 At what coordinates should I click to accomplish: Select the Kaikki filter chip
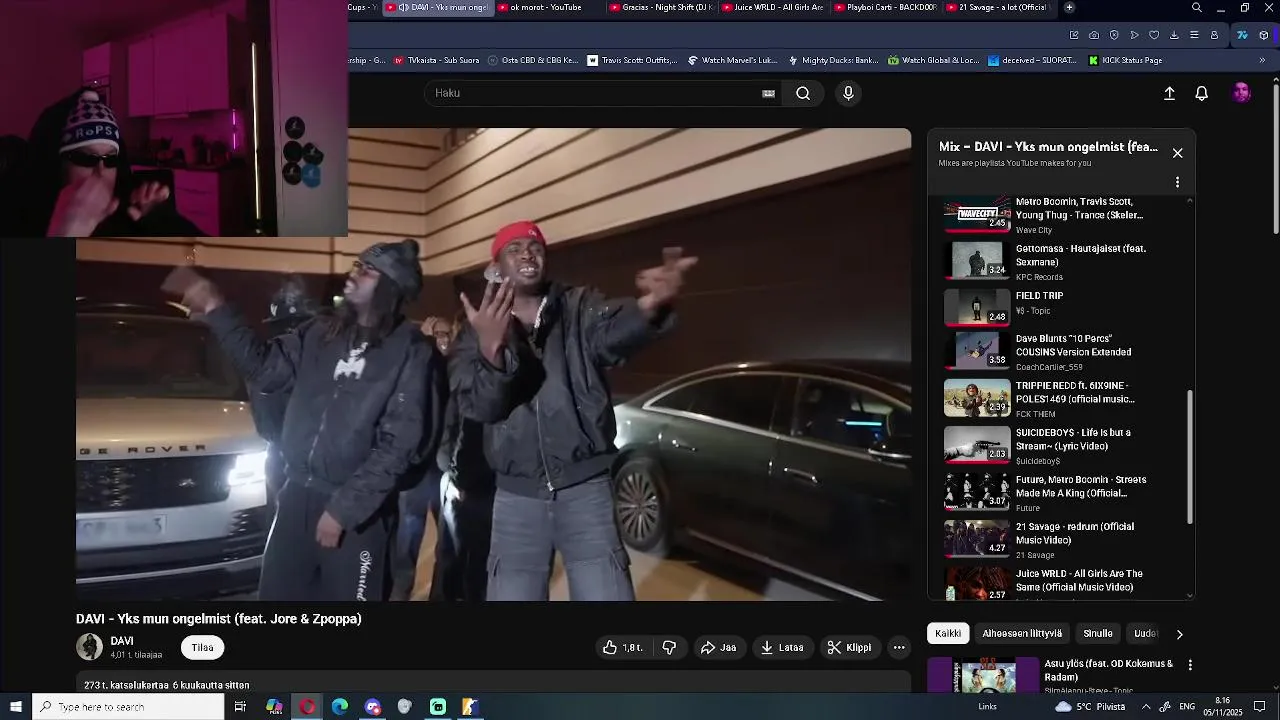948,633
